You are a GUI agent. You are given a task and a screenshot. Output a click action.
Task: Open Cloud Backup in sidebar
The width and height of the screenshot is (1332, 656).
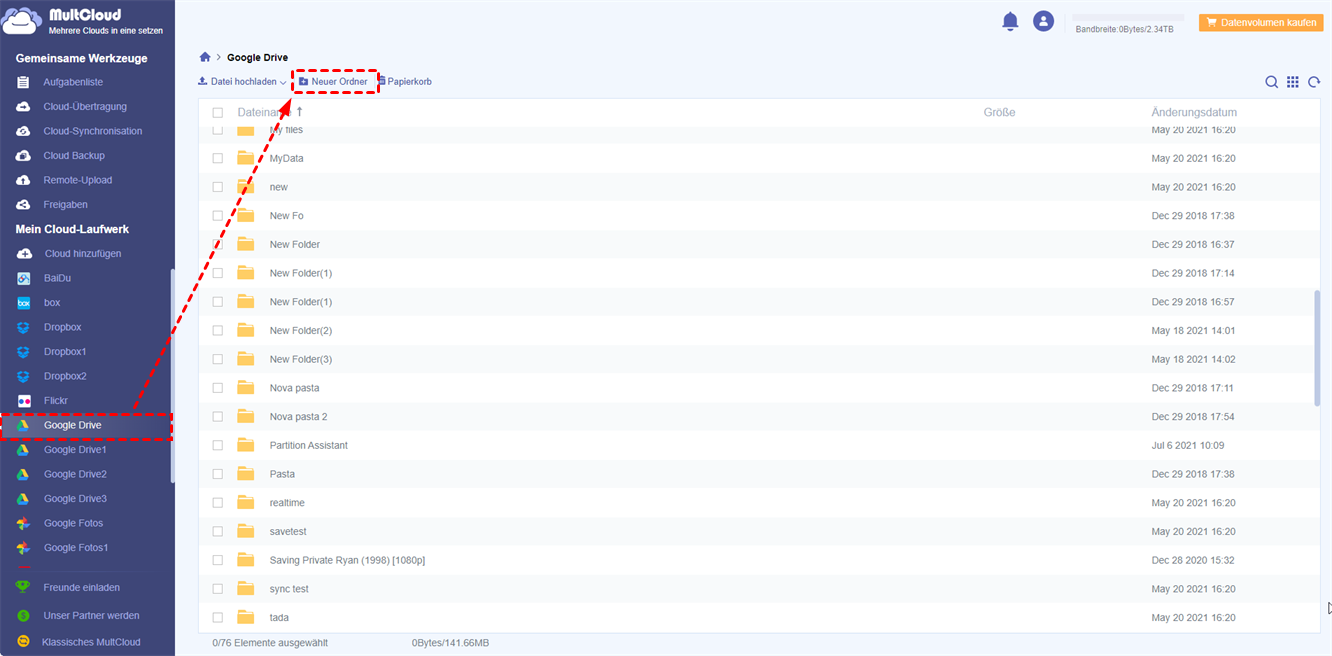tap(74, 155)
